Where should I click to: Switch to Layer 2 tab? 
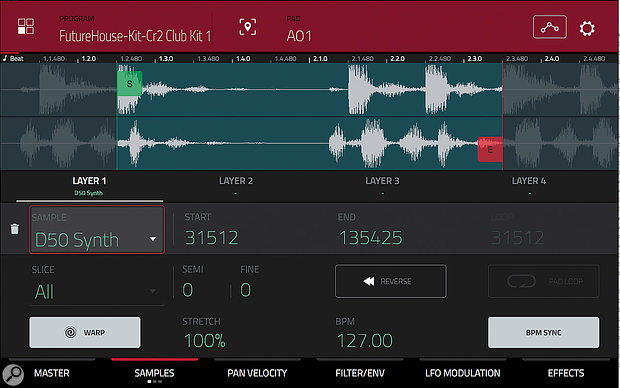point(236,186)
